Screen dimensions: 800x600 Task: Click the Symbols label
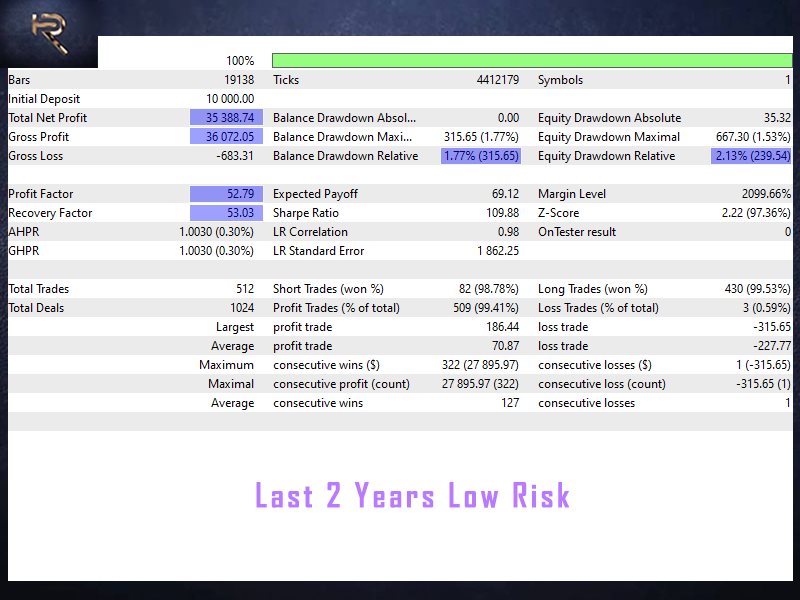point(560,80)
